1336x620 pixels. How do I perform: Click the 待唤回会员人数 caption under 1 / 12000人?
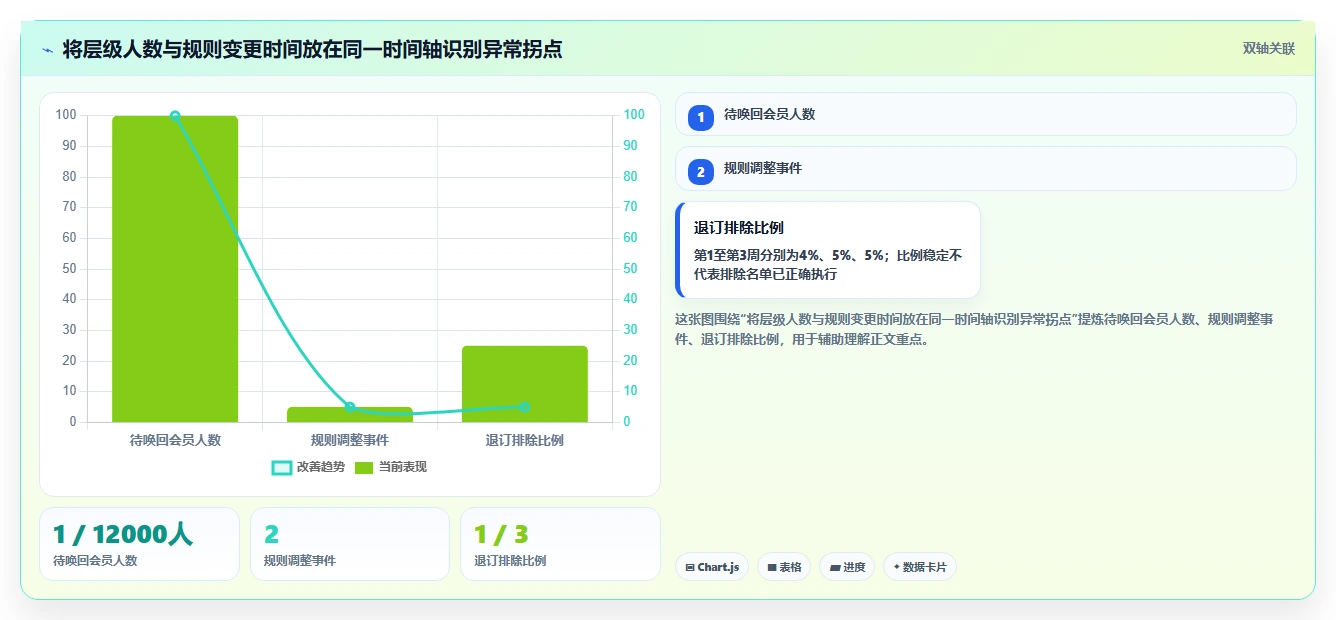(x=95, y=560)
